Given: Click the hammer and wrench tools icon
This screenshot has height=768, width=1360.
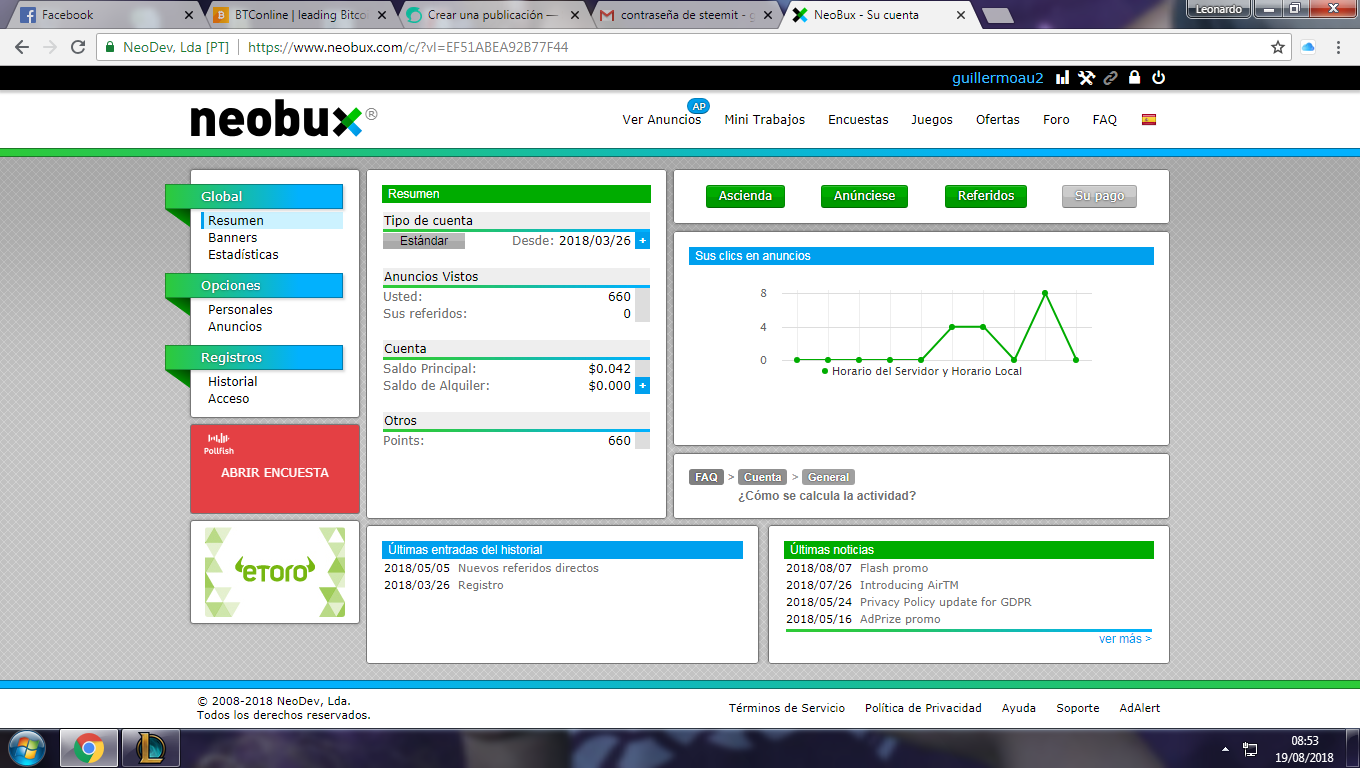Looking at the screenshot, I should tap(1086, 77).
